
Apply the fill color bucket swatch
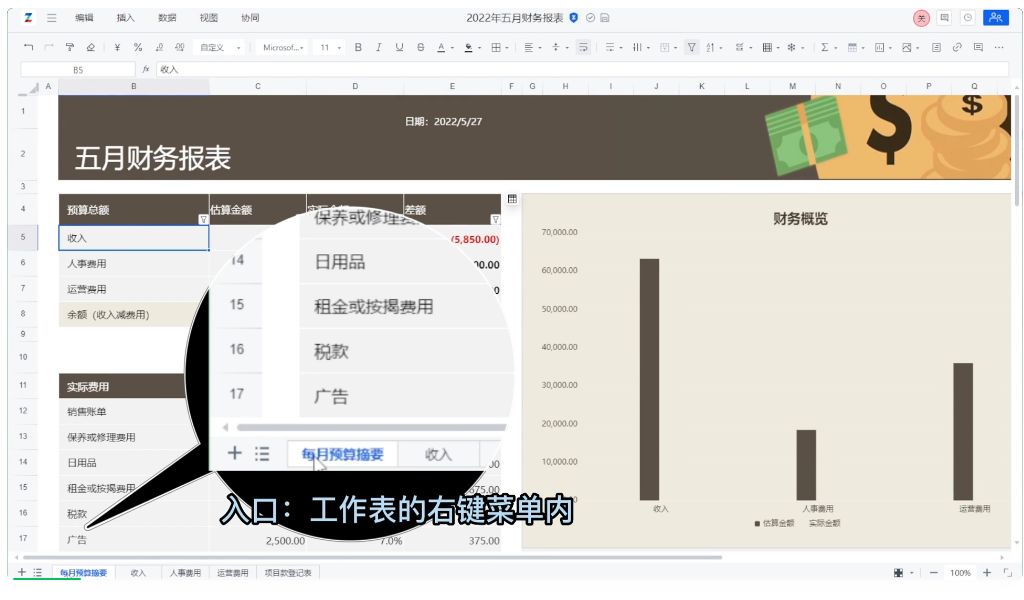(x=468, y=47)
